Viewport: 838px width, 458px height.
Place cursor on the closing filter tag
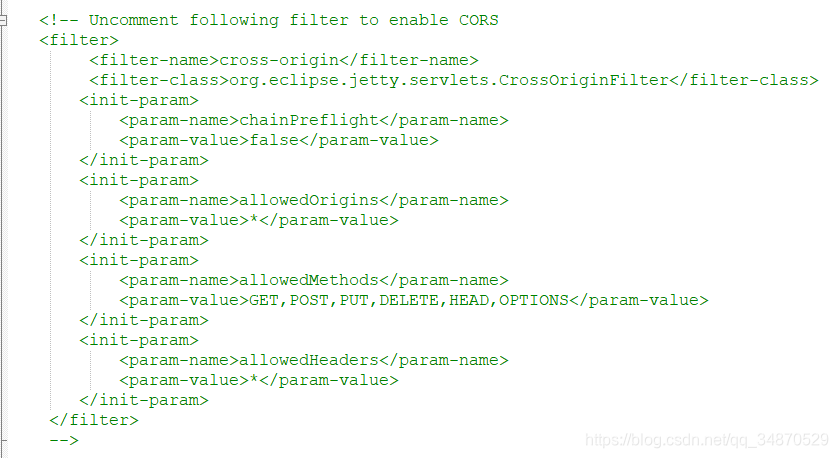tap(94, 420)
